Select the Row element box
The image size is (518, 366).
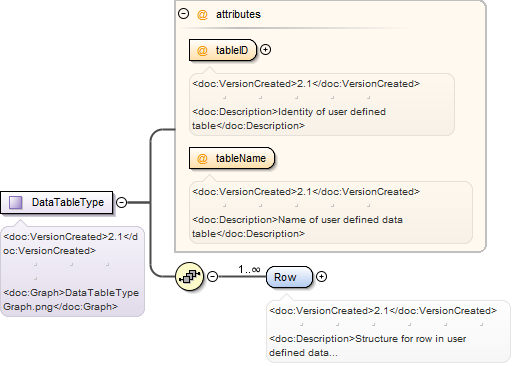[289, 277]
